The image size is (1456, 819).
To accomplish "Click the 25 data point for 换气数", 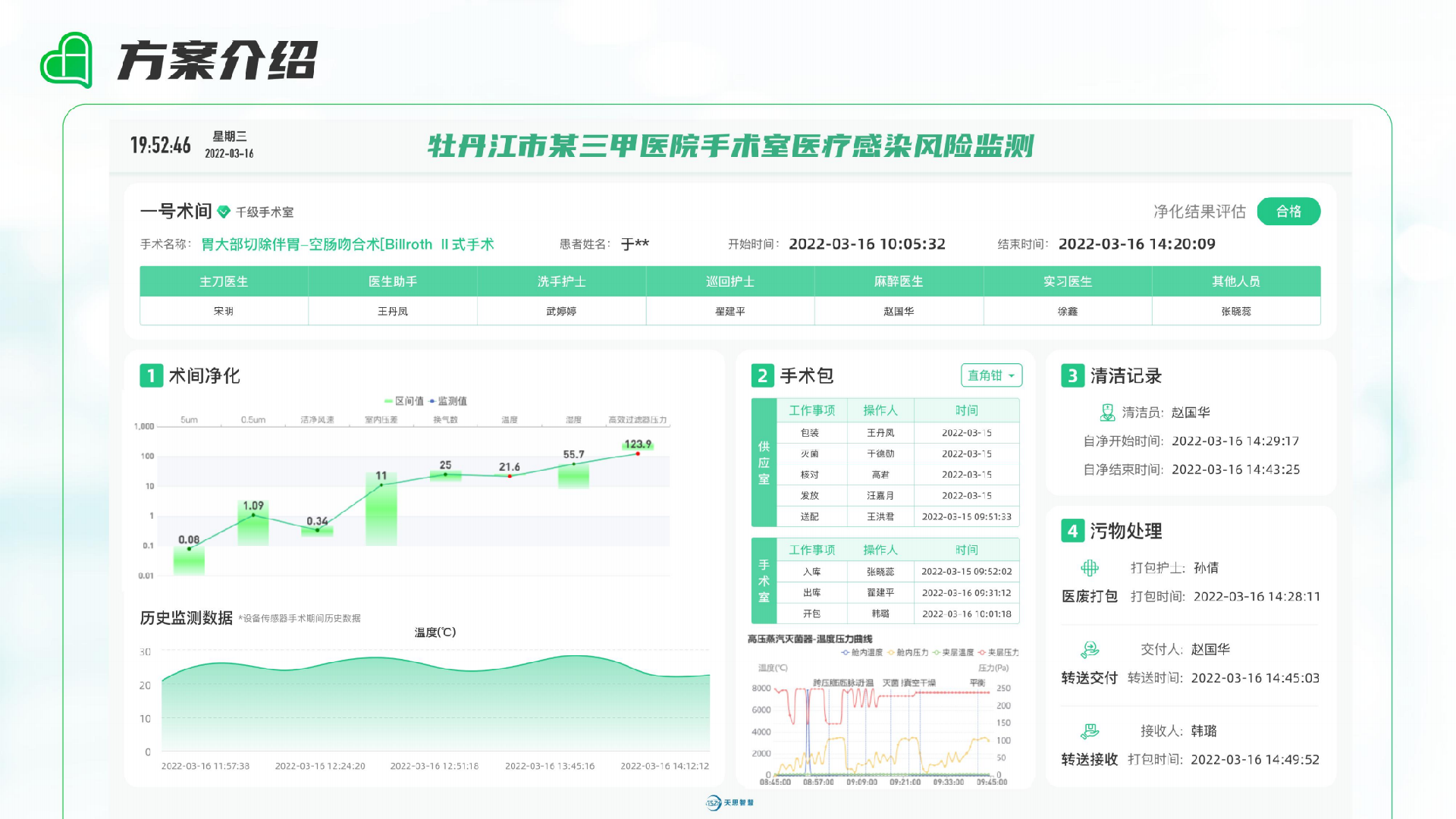I will click(x=446, y=475).
